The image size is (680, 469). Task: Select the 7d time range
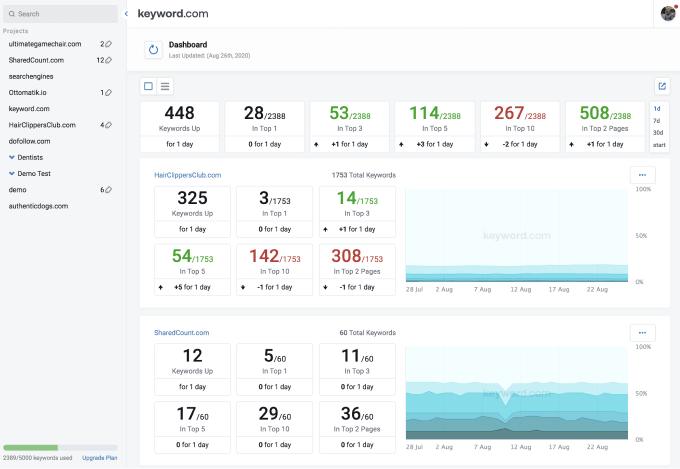(657, 120)
